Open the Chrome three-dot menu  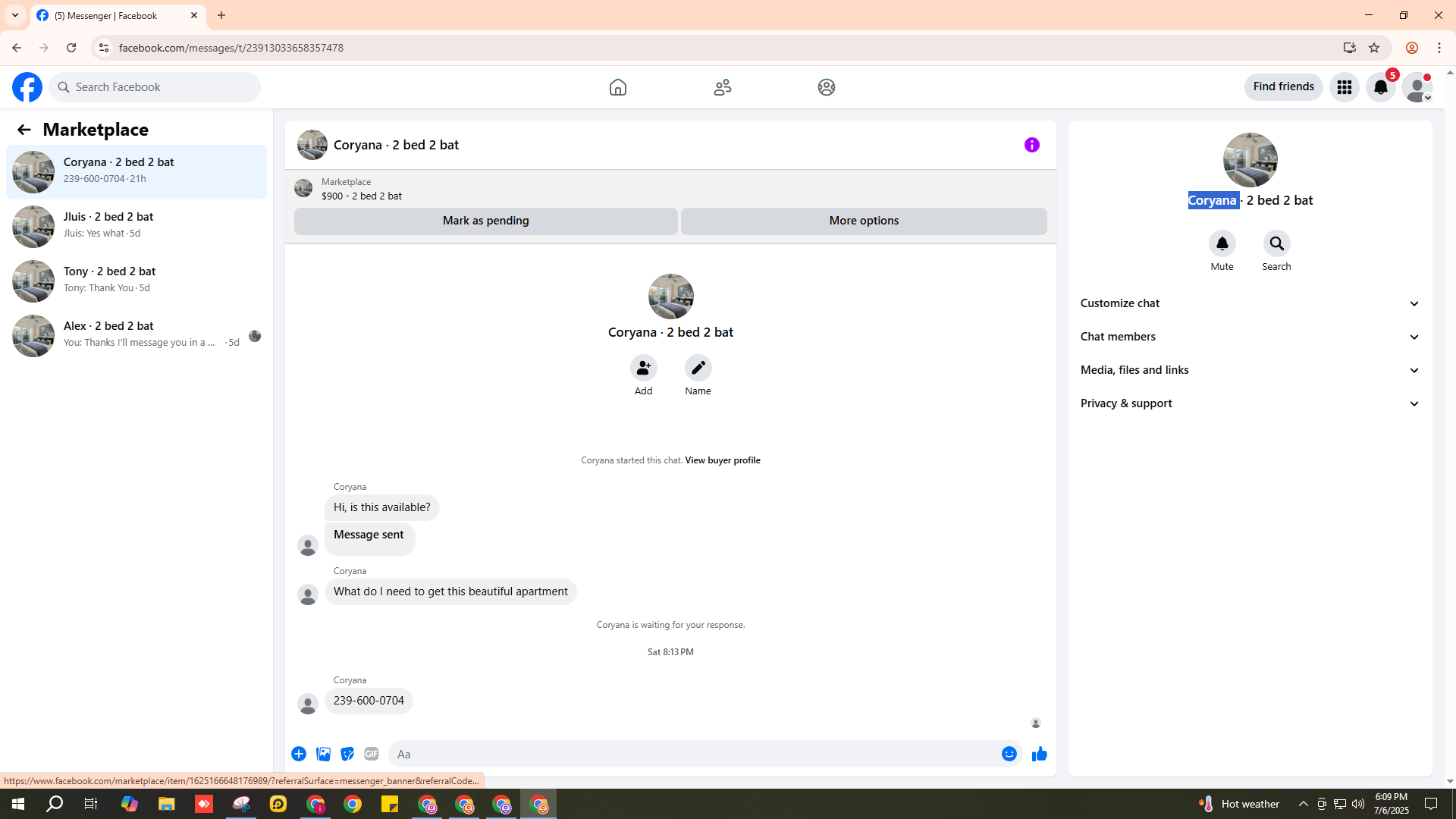click(x=1439, y=48)
